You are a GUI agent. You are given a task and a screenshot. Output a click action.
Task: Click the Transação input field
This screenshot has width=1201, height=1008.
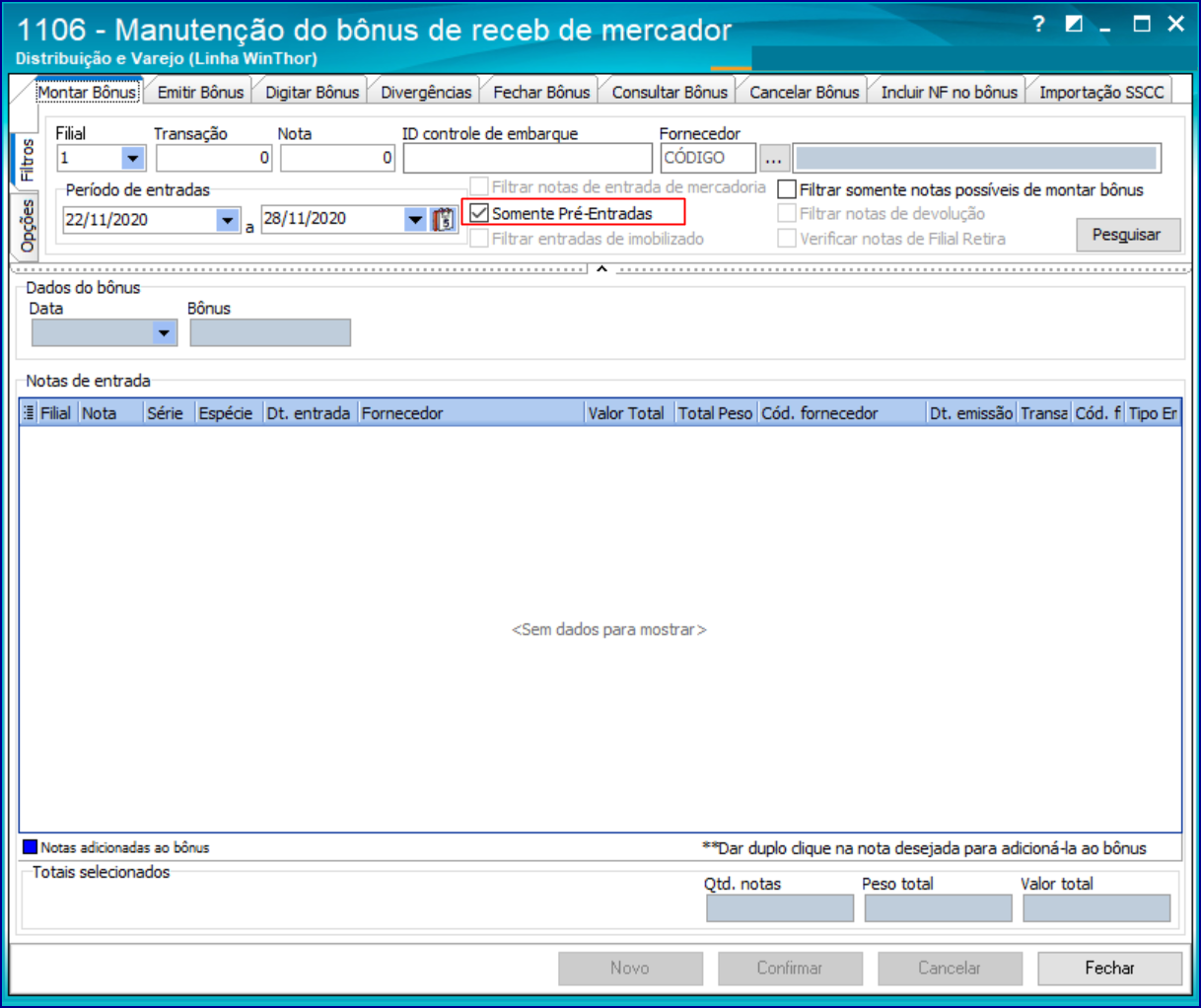point(214,158)
